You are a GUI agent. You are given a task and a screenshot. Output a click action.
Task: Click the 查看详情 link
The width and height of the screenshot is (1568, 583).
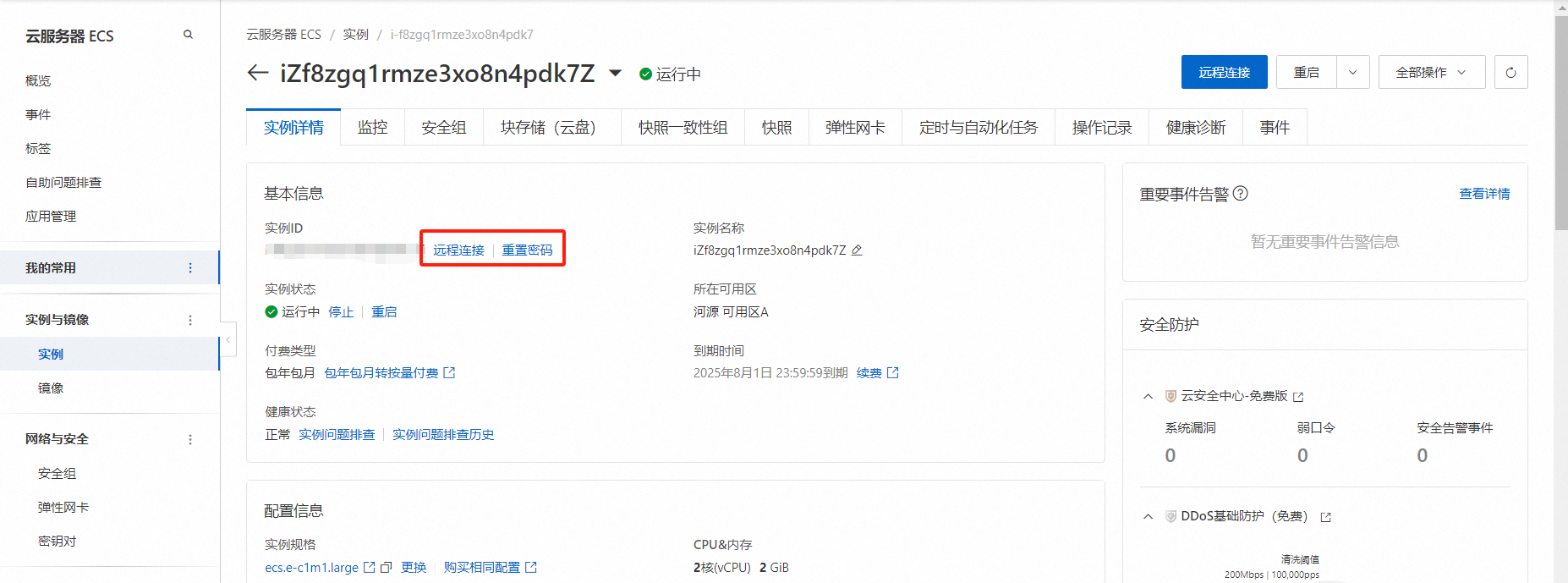[x=1484, y=194]
